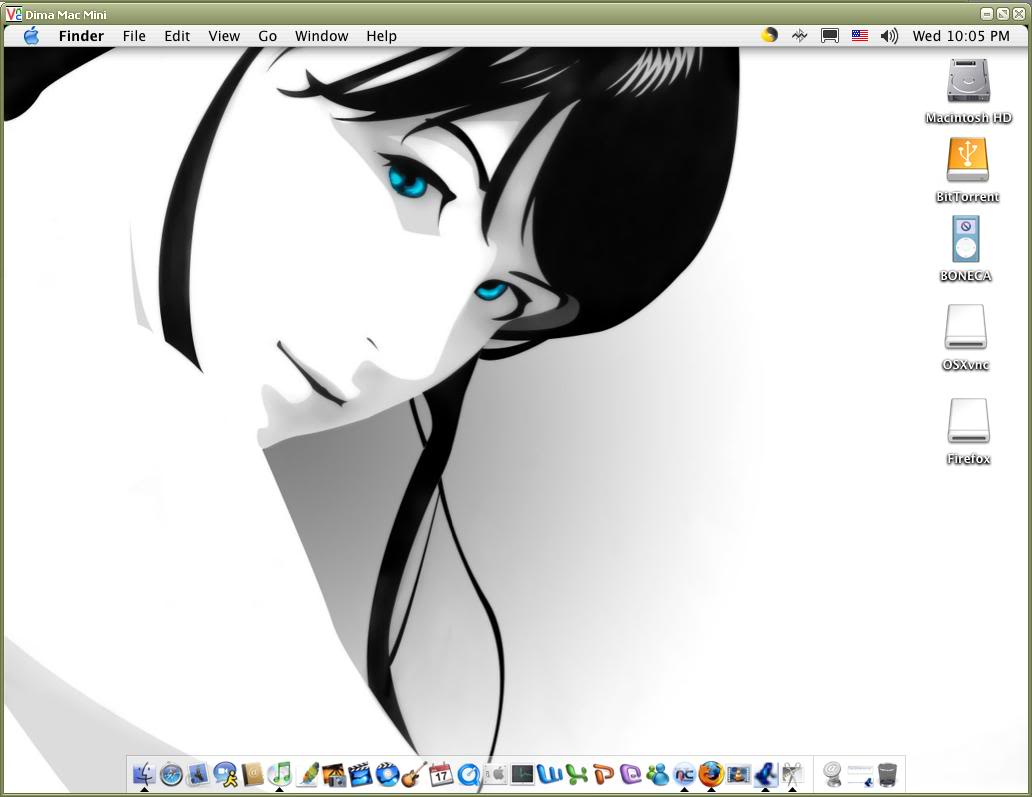The width and height of the screenshot is (1032, 797).
Task: Launch Microsoft Word from the Dock
Action: click(x=550, y=774)
